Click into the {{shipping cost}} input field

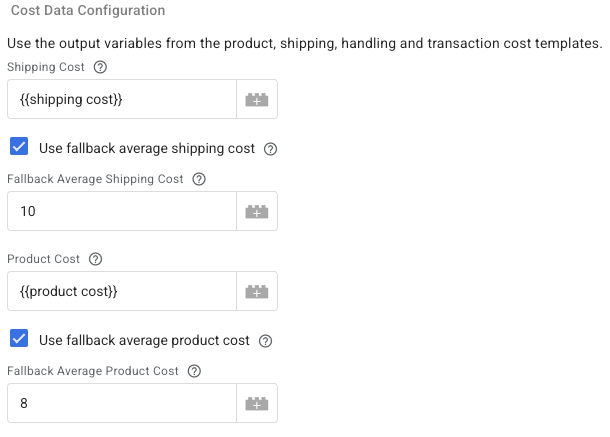tap(122, 99)
